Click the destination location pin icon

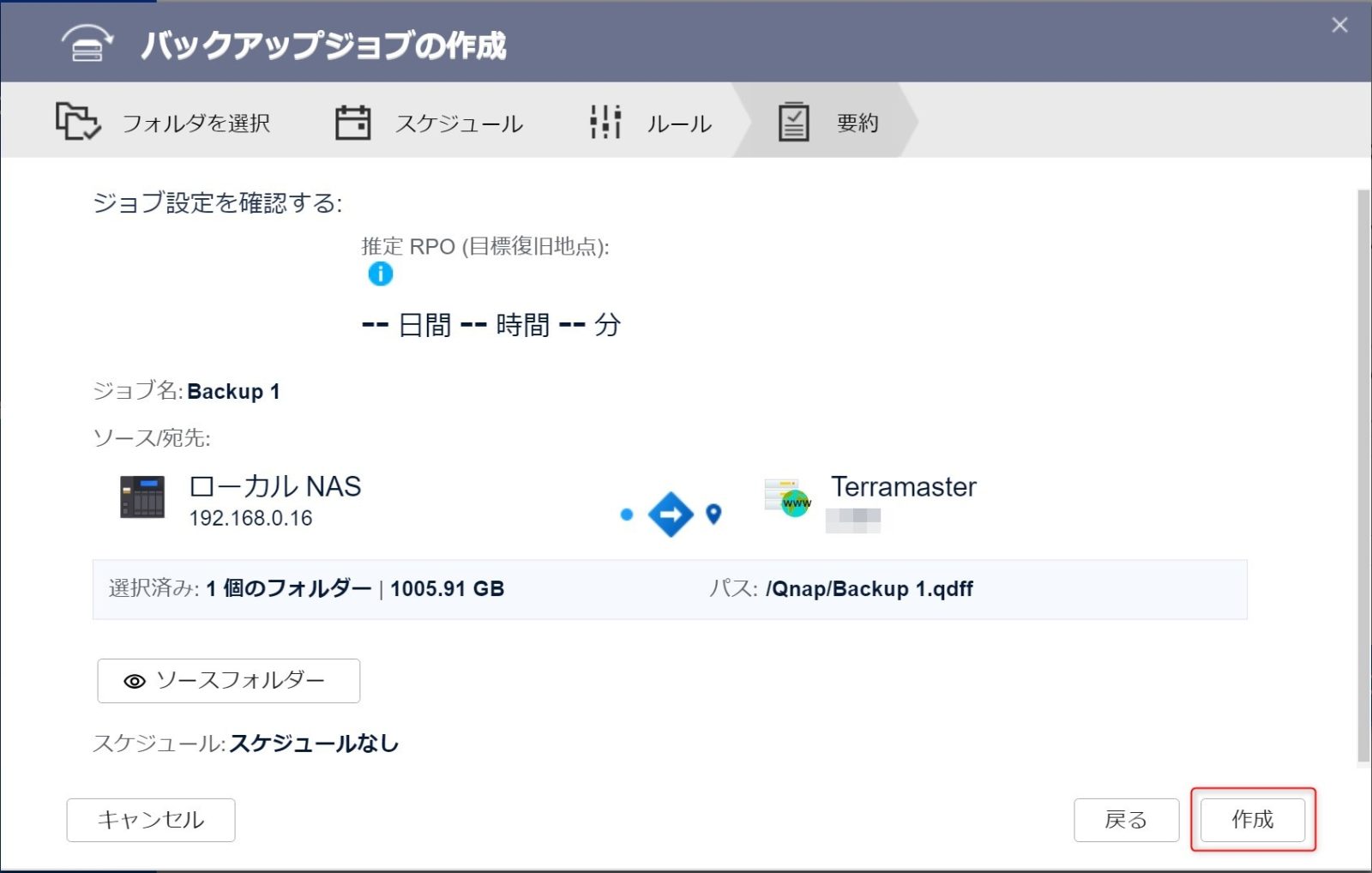(x=713, y=514)
